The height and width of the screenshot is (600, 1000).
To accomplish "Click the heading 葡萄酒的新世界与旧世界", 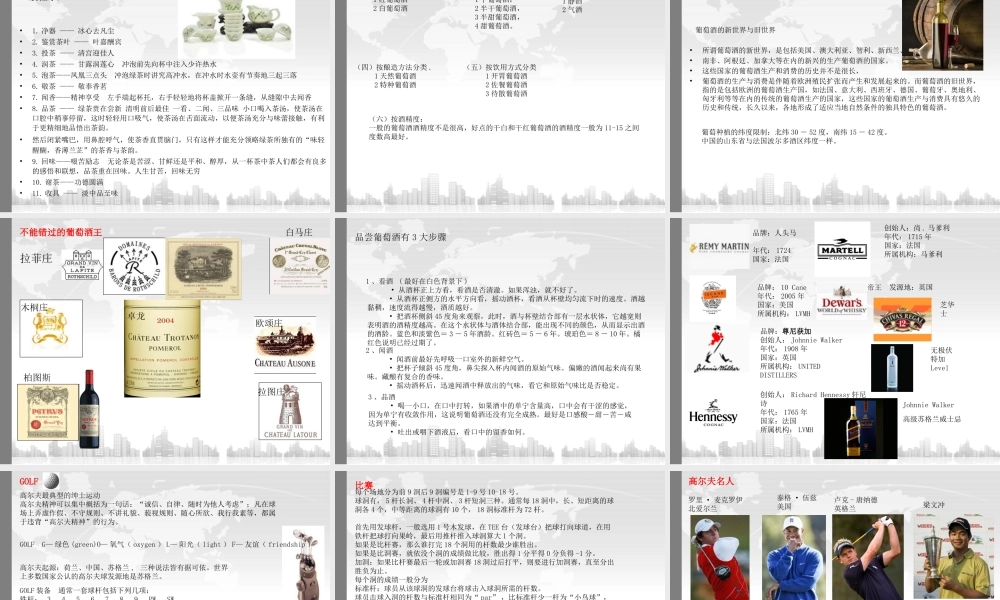I will tap(735, 30).
